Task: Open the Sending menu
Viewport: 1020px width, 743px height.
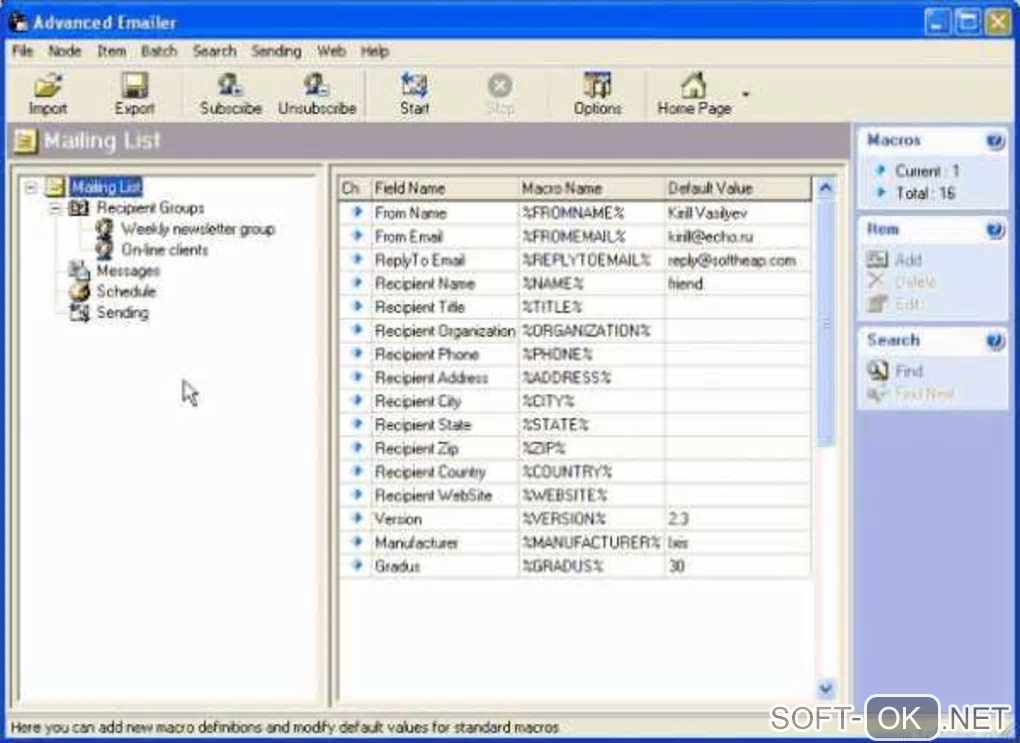Action: pos(276,51)
